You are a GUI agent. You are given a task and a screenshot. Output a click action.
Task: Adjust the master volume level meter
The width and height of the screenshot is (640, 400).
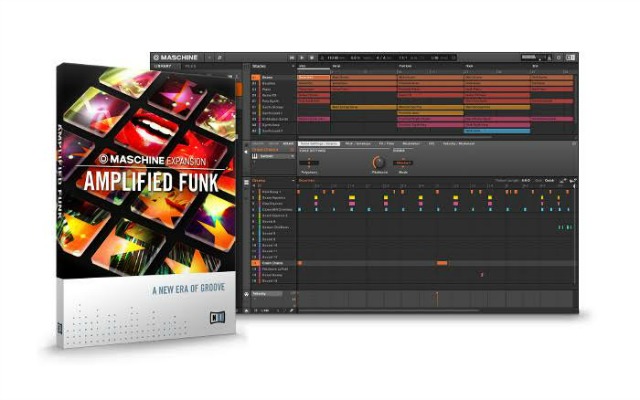533,57
